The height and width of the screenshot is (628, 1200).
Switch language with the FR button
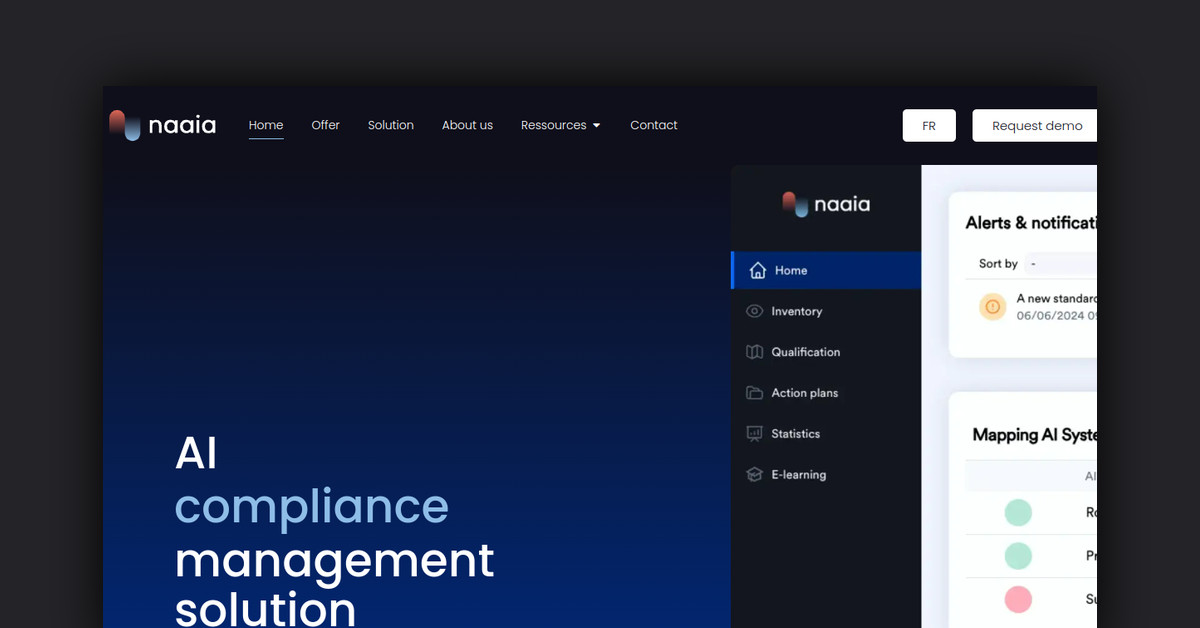point(929,126)
